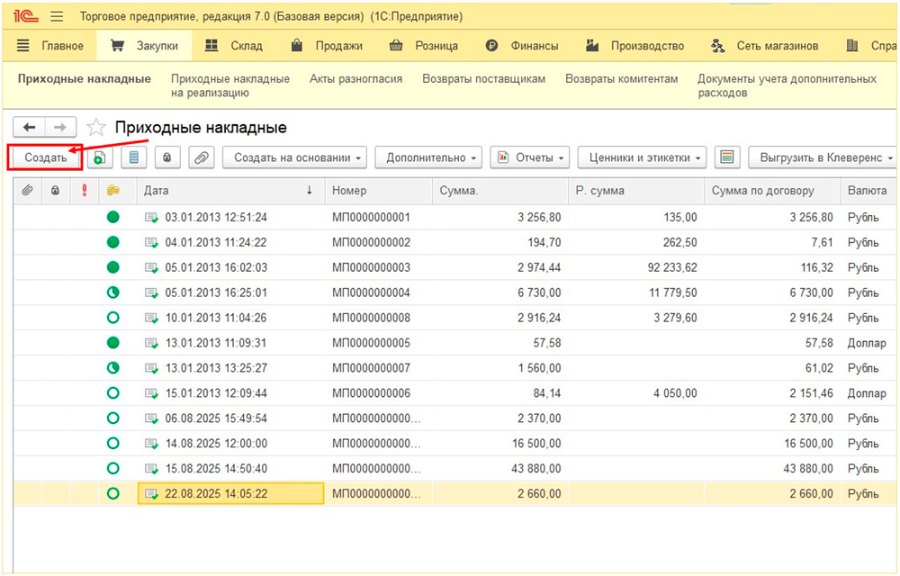Open the Производство section
The height and width of the screenshot is (576, 900).
[635, 46]
